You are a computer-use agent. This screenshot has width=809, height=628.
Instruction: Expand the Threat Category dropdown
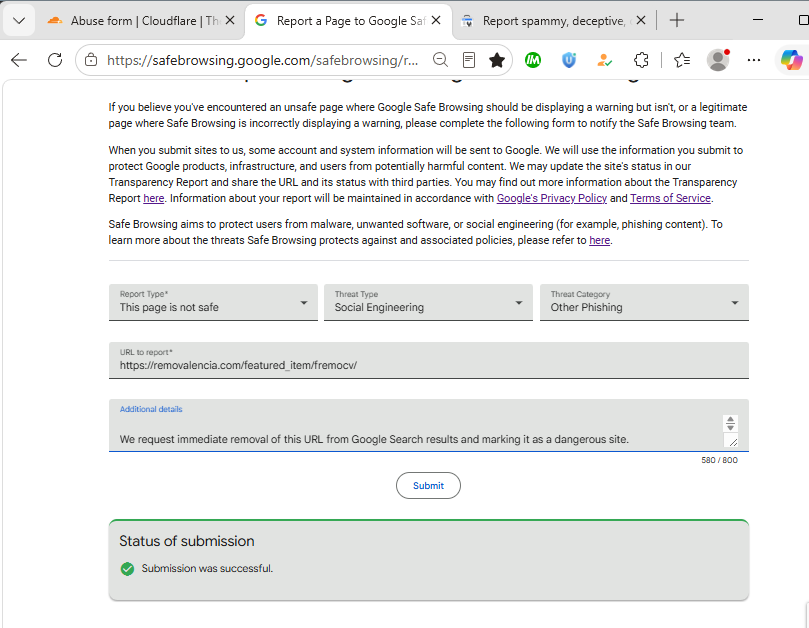click(644, 302)
